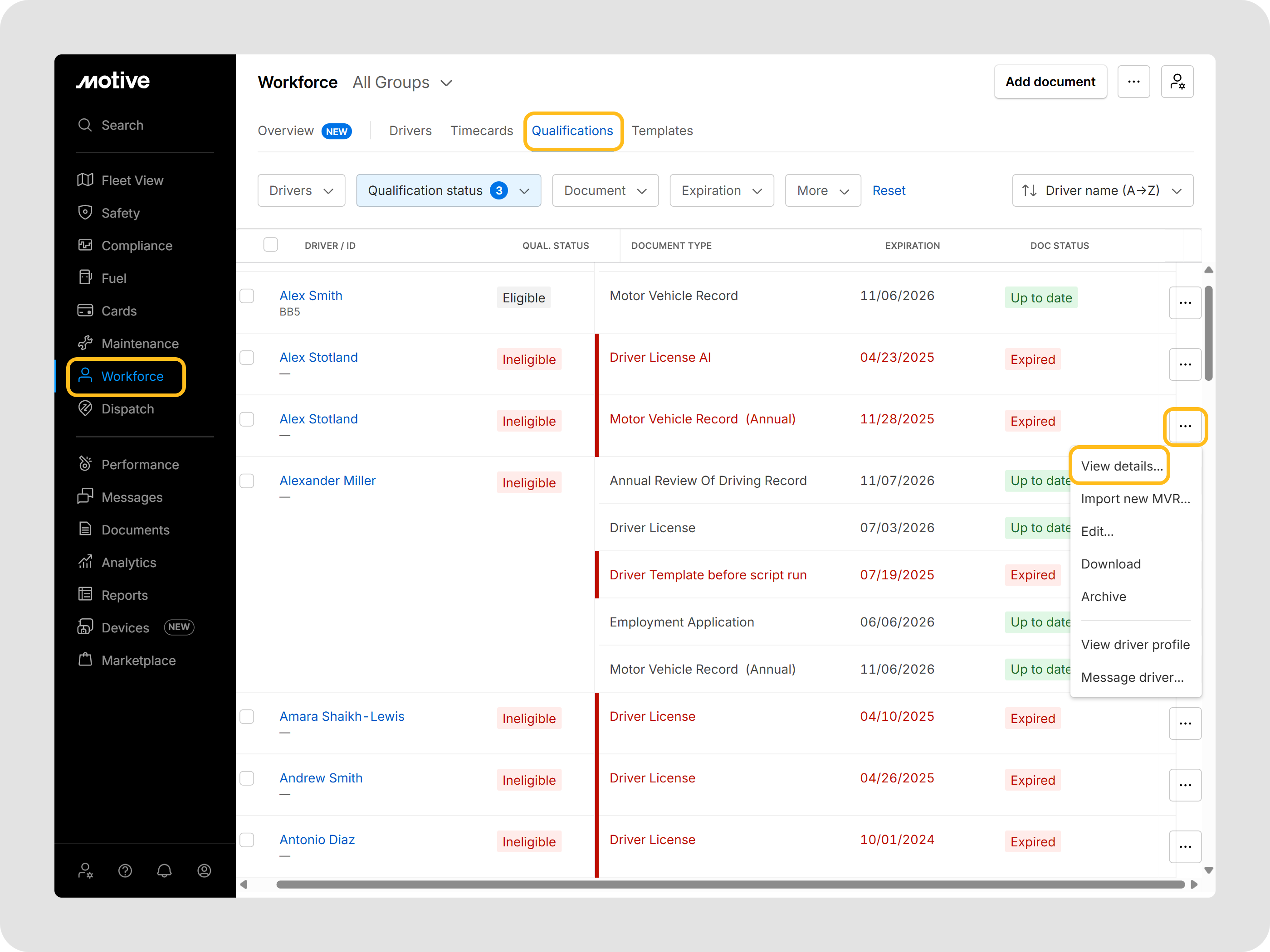This screenshot has width=1270, height=952.
Task: Open notifications bell icon at sidebar bottom
Action: click(x=164, y=870)
